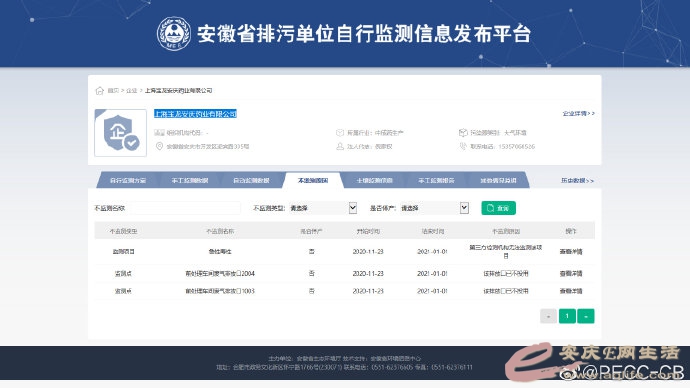Click the pollution source type icon

click(x=463, y=132)
